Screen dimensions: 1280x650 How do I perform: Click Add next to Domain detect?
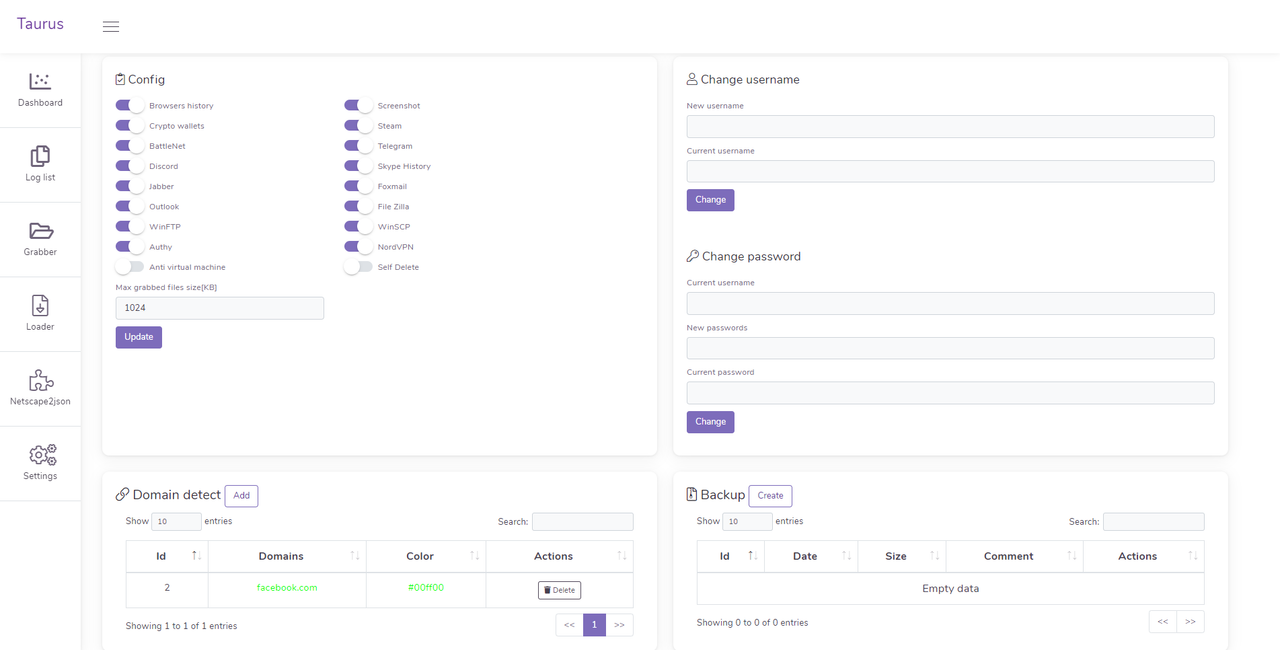point(241,496)
